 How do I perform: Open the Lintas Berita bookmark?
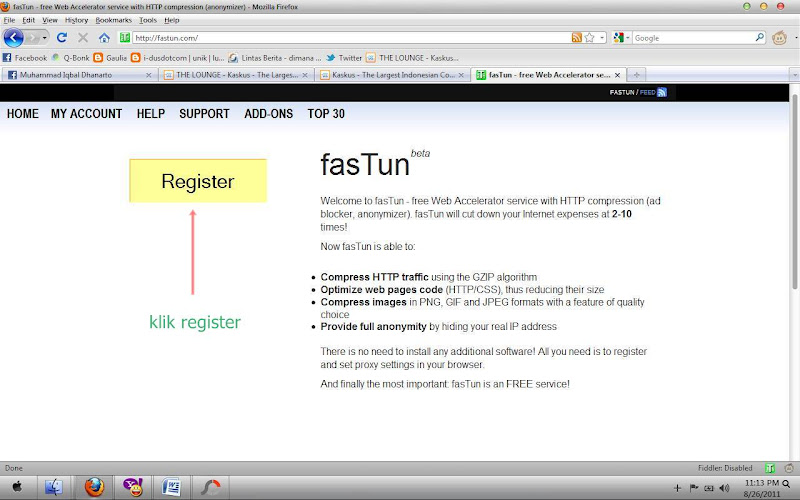pos(274,58)
